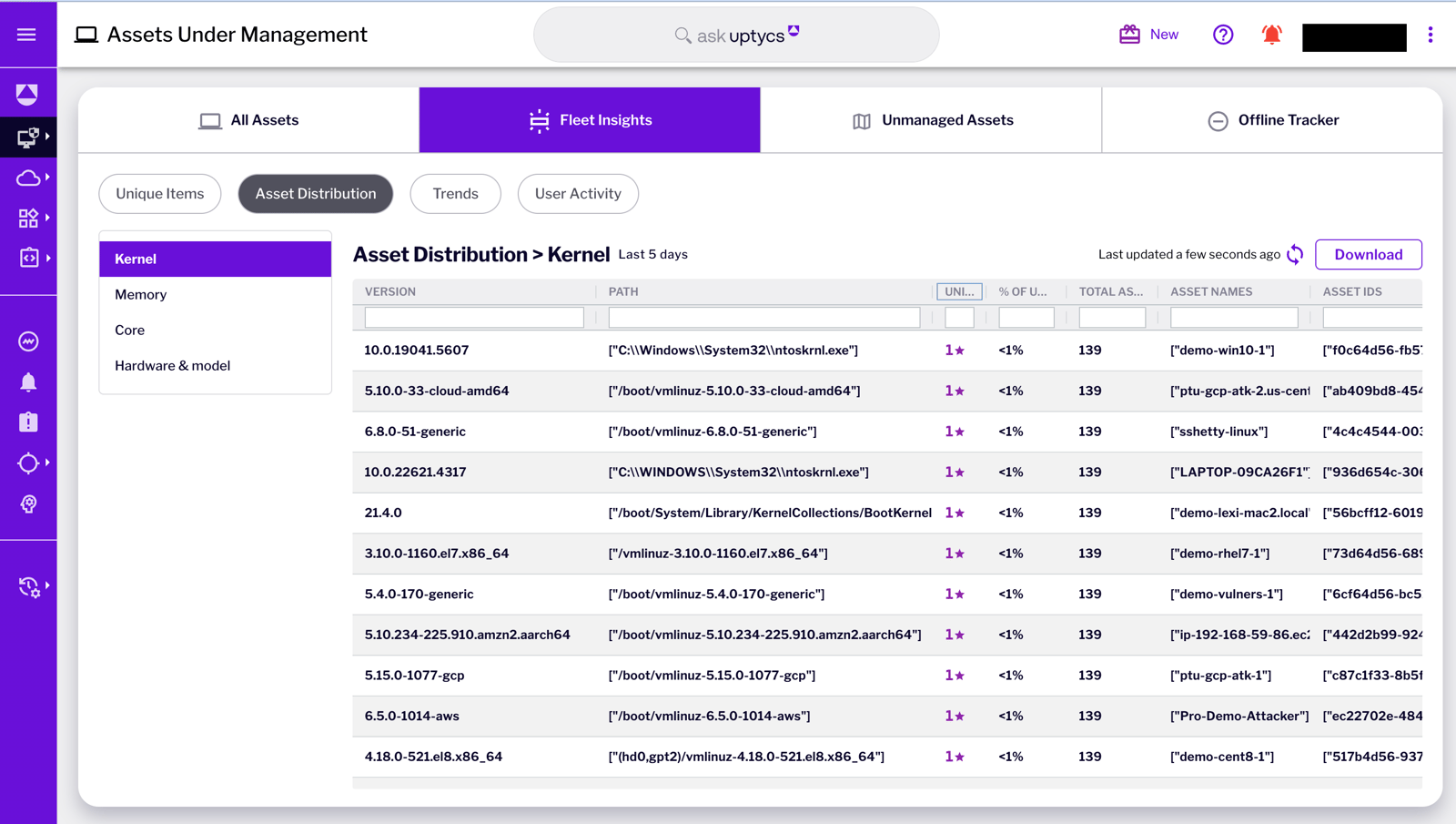Open the history settings sidebar icon
This screenshot has width=1456, height=824.
(x=28, y=587)
